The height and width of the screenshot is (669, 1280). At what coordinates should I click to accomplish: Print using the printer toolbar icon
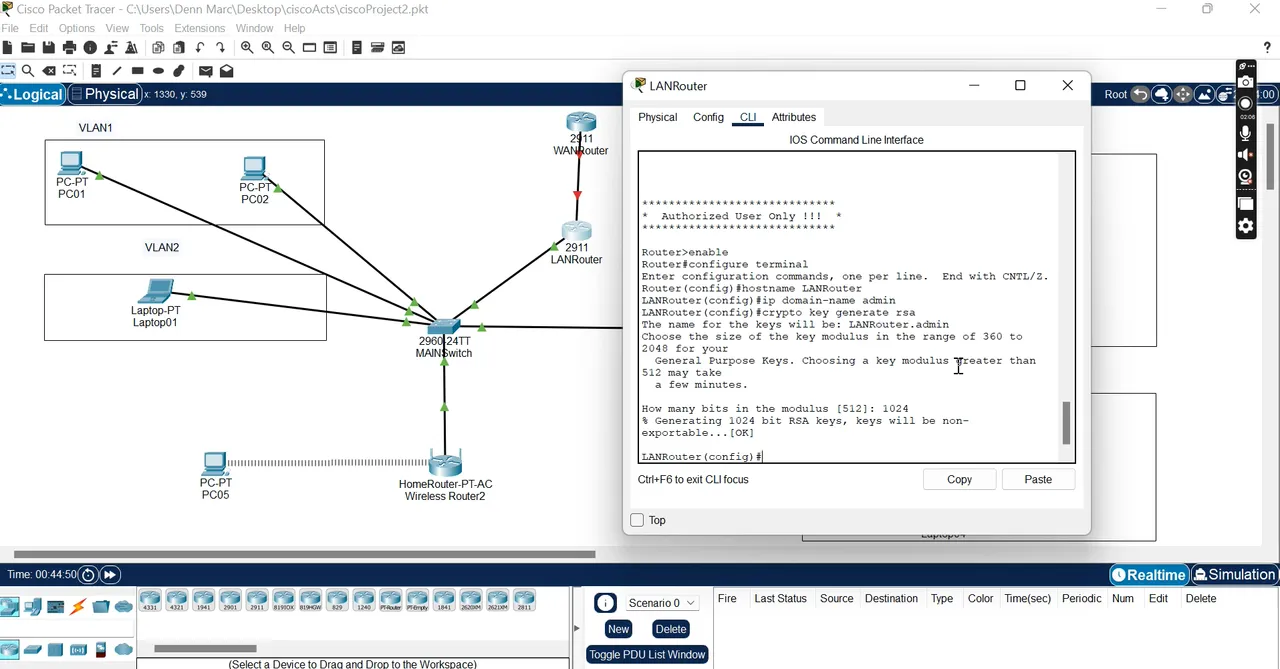(x=69, y=47)
